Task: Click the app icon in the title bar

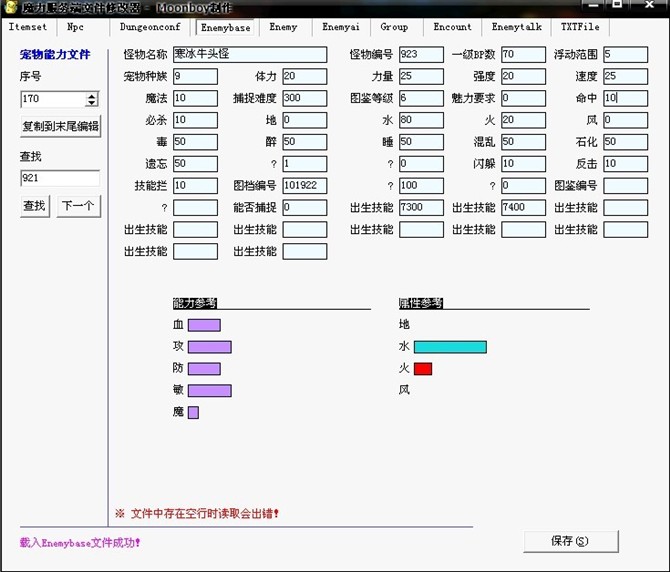Action: pos(9,8)
